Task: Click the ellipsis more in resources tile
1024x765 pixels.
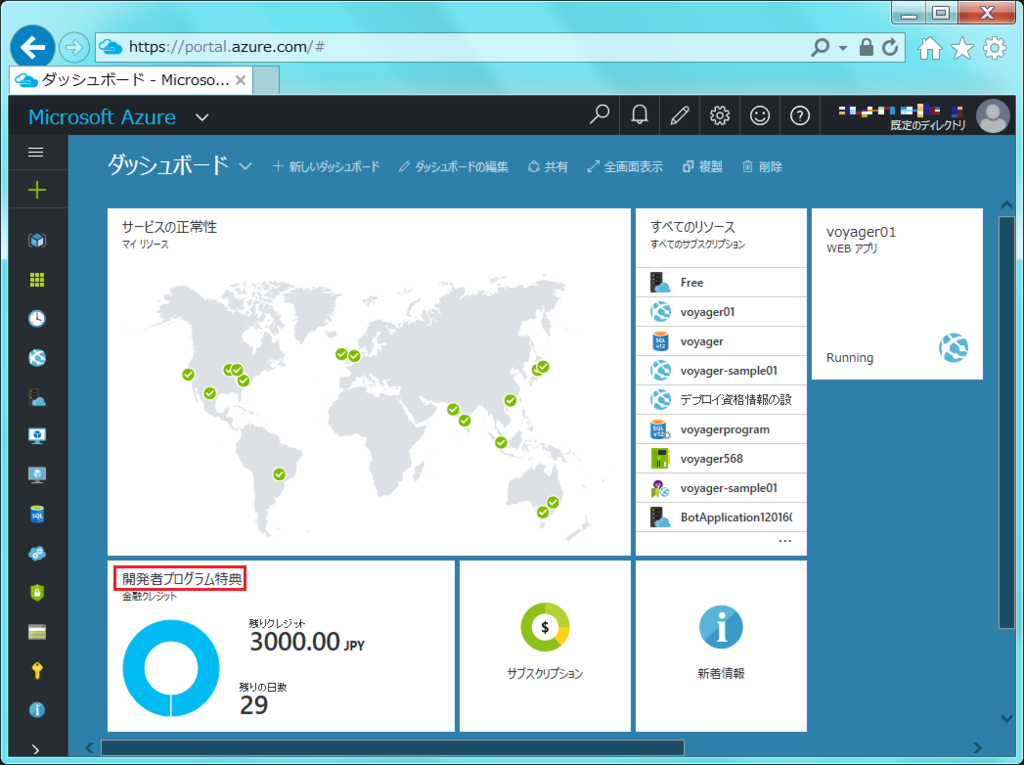Action: (x=785, y=541)
